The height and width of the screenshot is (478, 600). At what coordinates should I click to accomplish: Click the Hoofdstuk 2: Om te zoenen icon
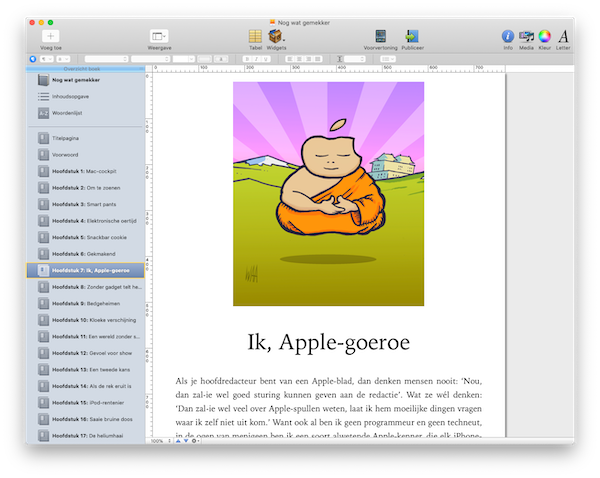[43, 188]
